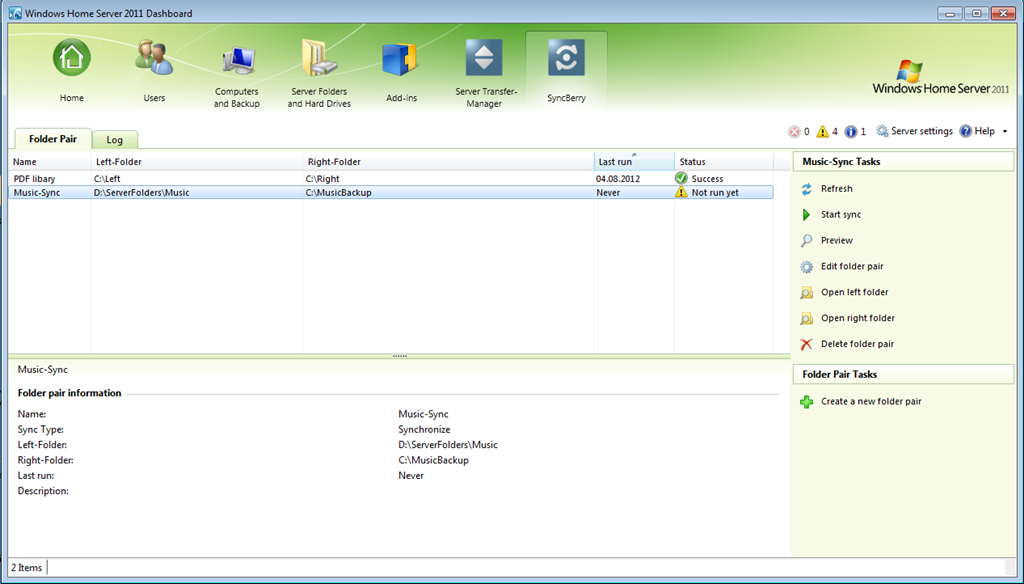This screenshot has height=584, width=1024.
Task: Select the Music-Sync row name
Action: point(37,193)
